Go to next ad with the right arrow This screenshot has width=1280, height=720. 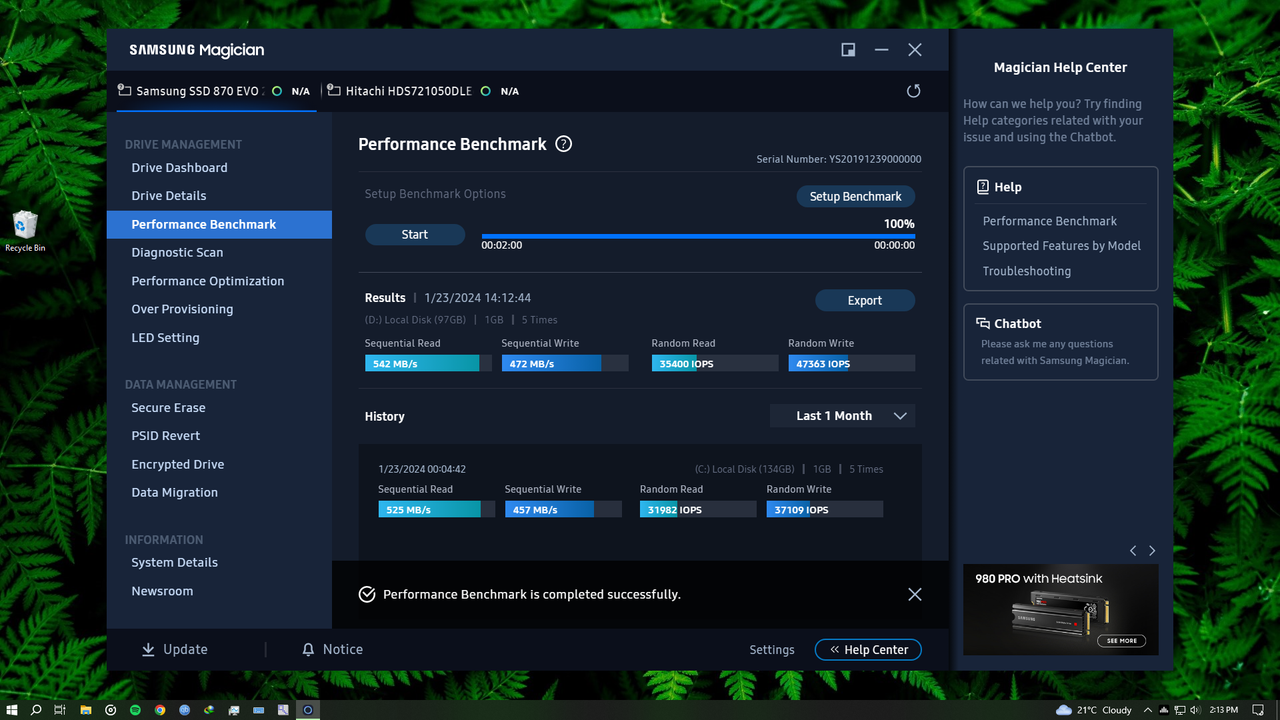click(x=1152, y=551)
